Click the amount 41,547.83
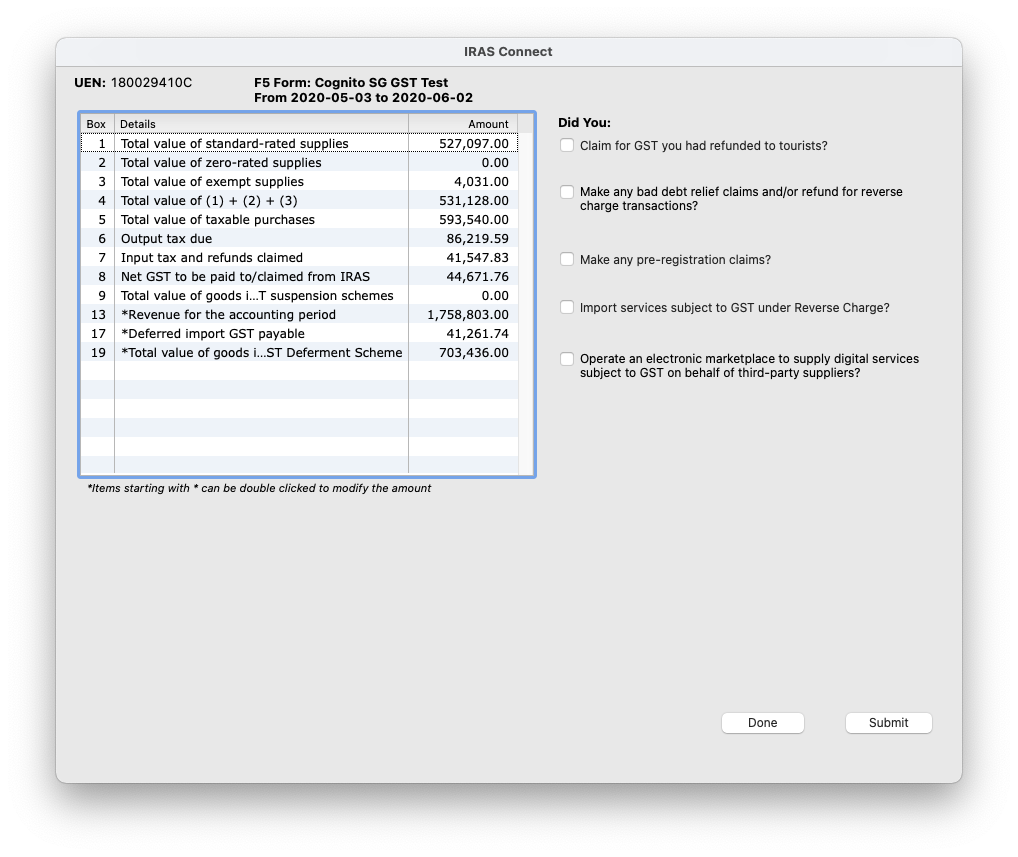The height and width of the screenshot is (857, 1018). point(477,258)
